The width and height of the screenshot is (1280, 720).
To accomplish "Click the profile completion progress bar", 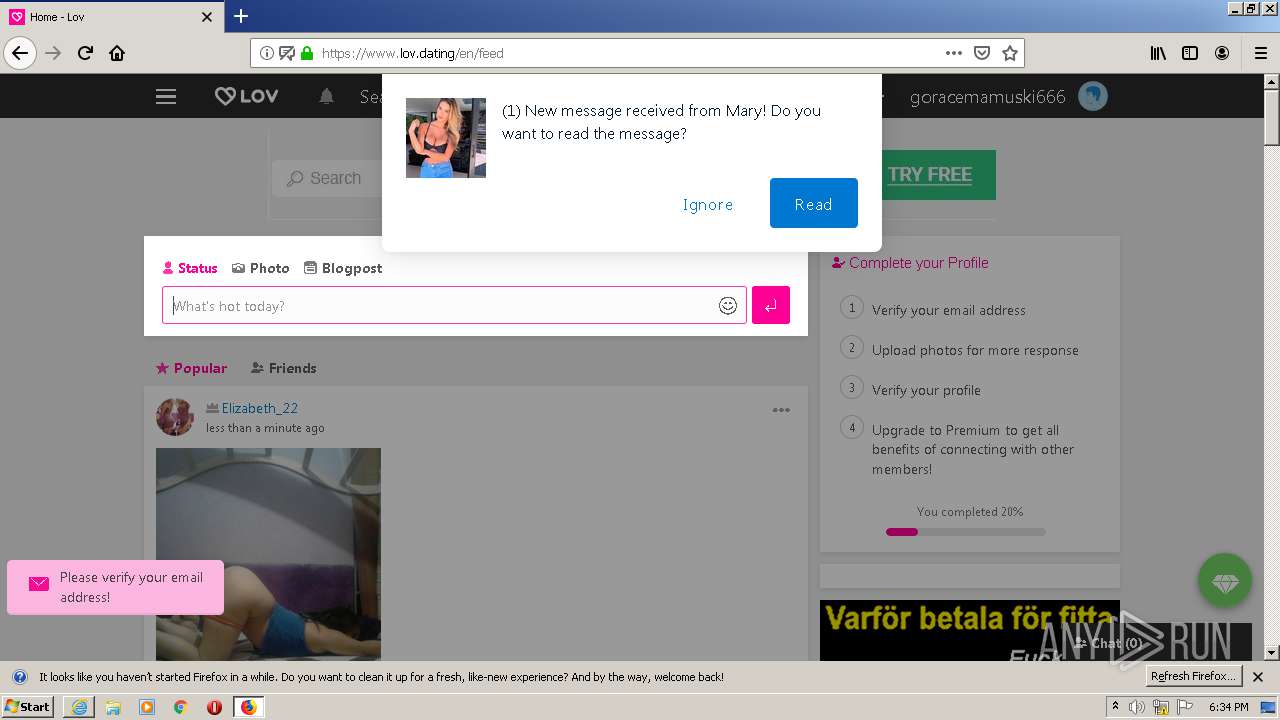I will coord(965,532).
